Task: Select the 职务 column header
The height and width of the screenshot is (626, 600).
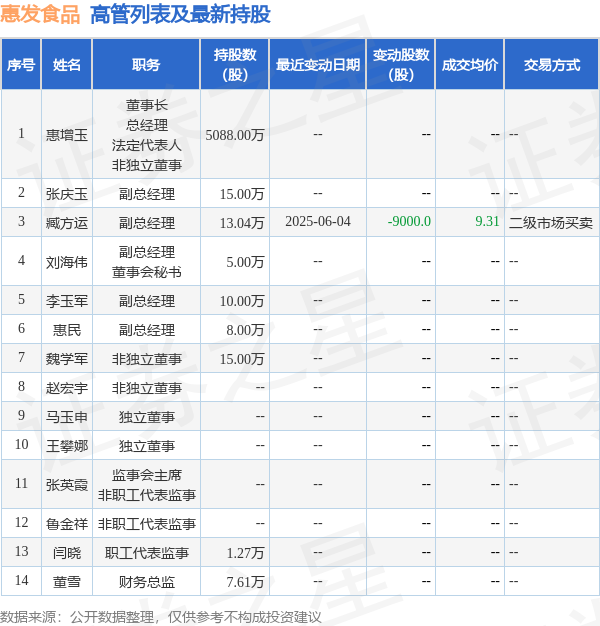Action: [146, 64]
